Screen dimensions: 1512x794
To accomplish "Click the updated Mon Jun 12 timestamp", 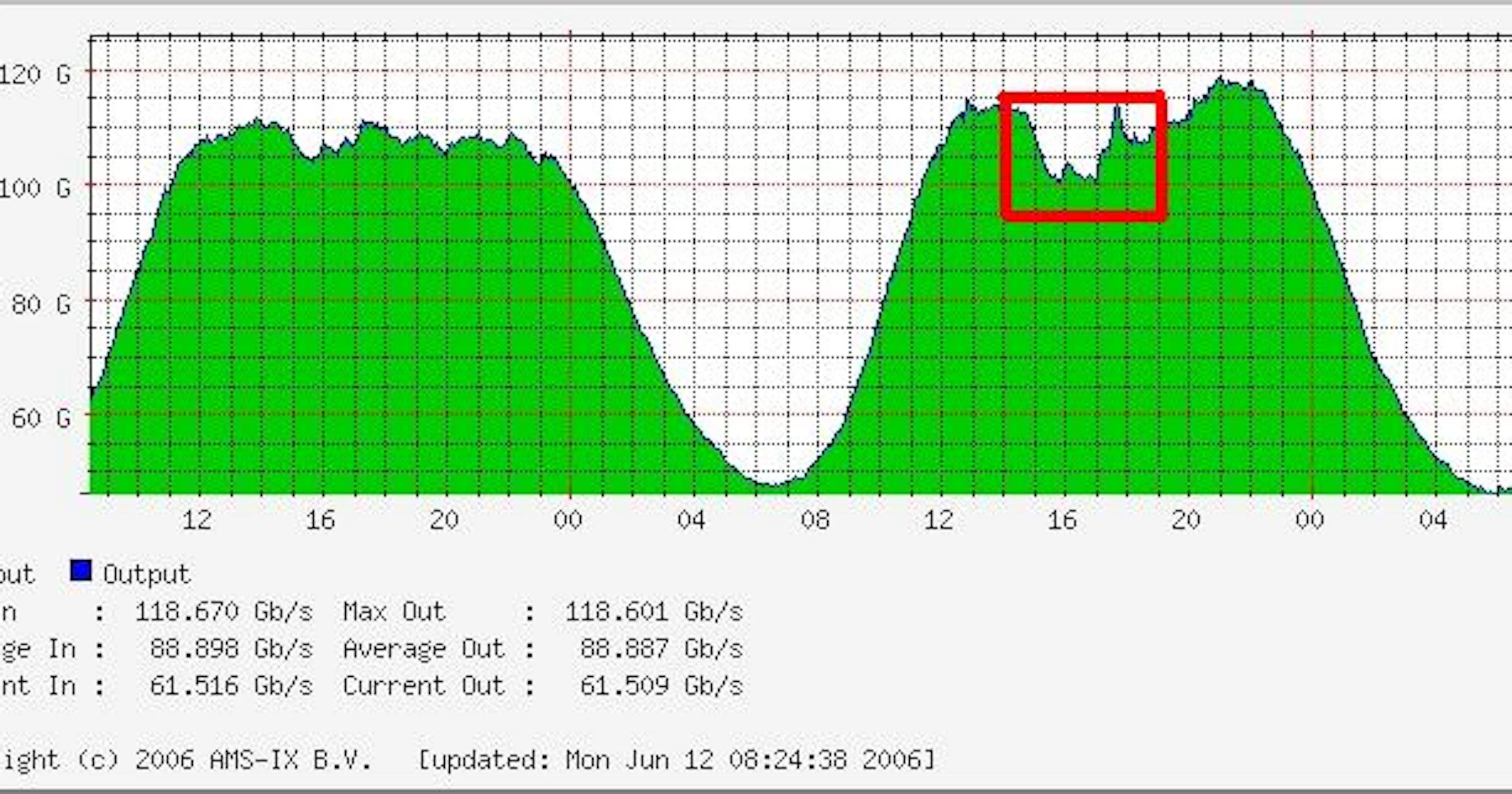I will click(x=677, y=760).
